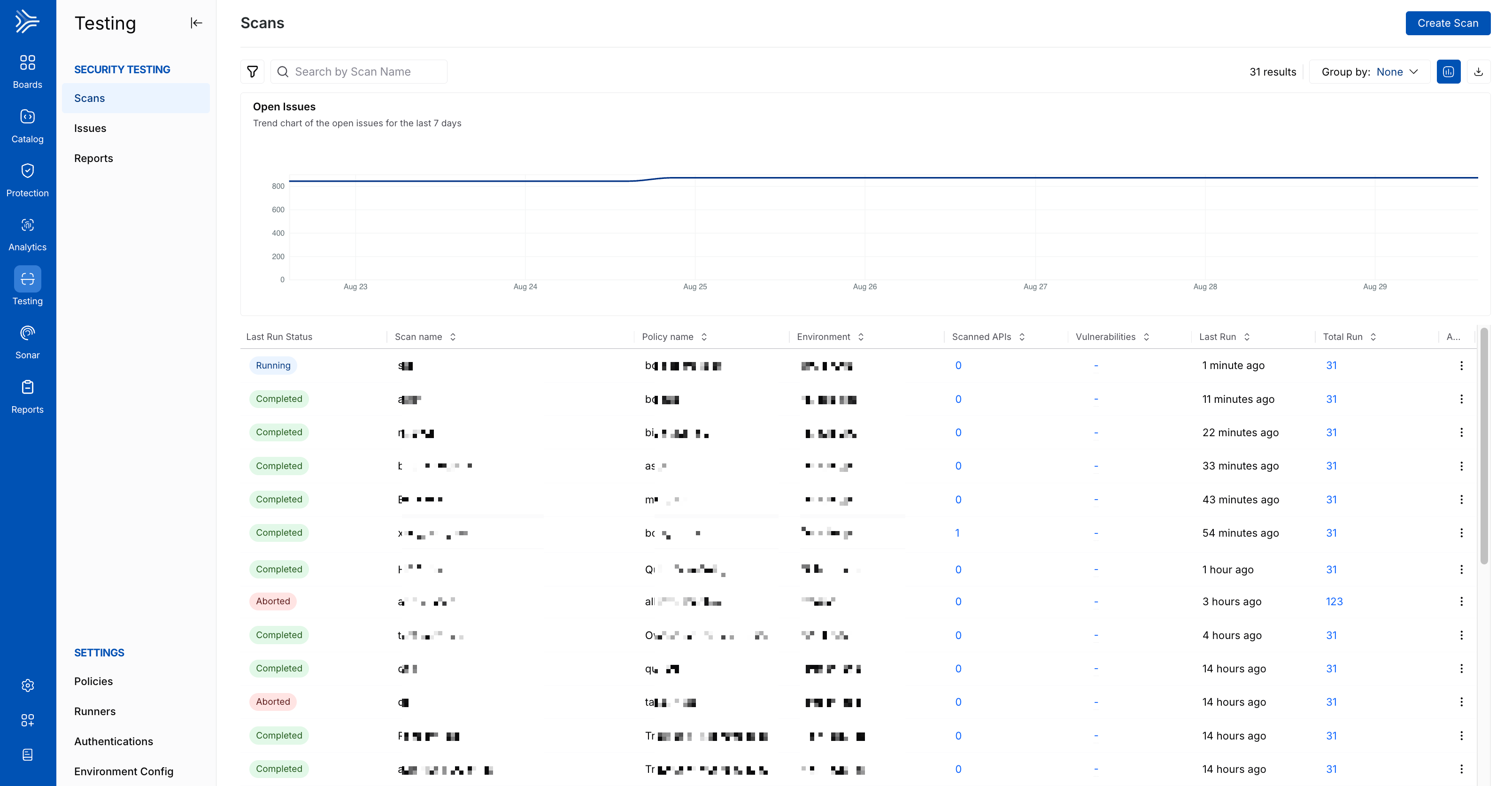Open actions menu for the 33 minutes ago row

point(1461,465)
